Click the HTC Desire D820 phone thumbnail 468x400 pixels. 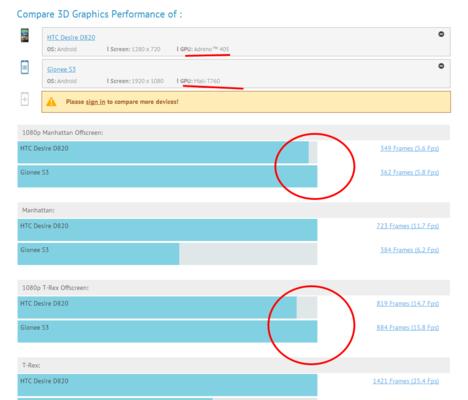coord(25,35)
